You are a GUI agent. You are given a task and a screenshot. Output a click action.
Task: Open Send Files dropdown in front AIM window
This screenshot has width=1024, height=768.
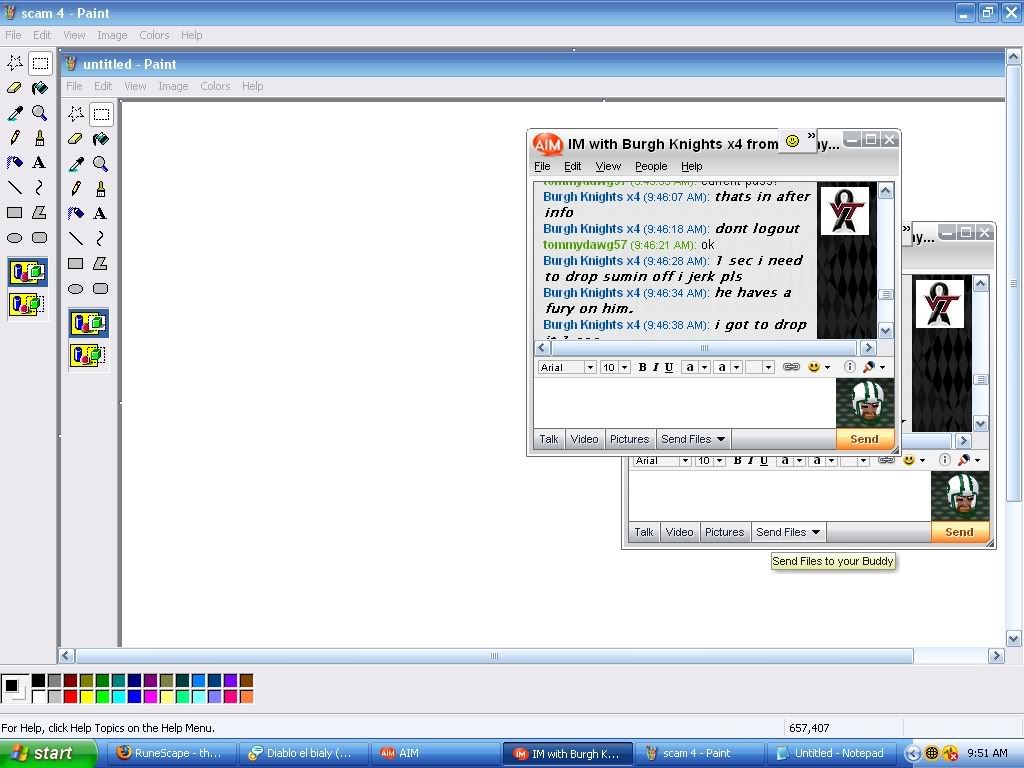[x=720, y=439]
